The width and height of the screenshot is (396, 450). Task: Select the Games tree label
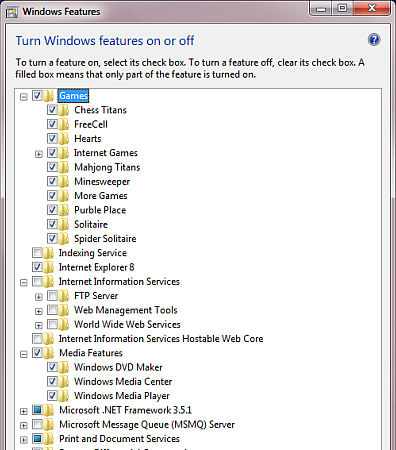click(x=73, y=96)
